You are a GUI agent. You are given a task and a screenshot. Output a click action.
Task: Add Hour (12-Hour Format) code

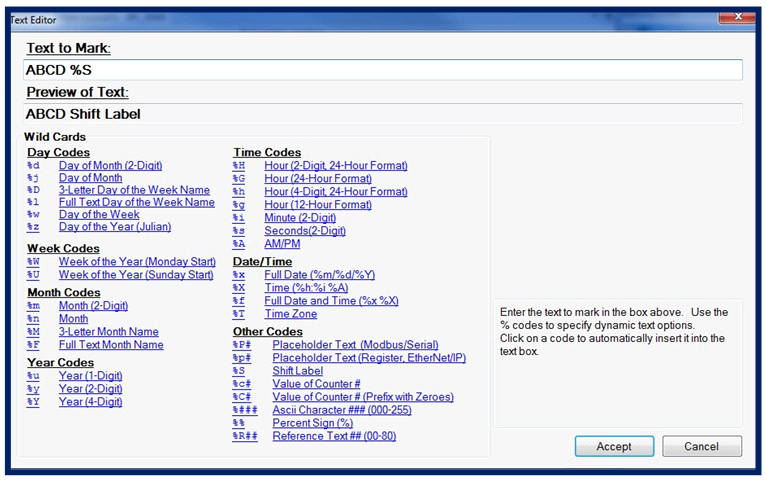pos(318,204)
